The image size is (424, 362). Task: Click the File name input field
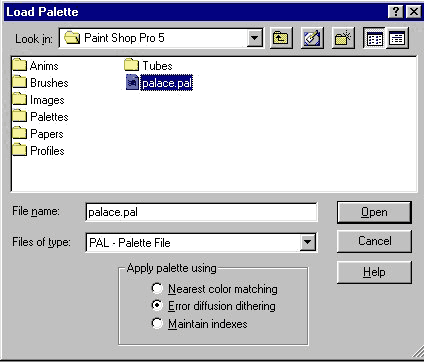pos(201,212)
